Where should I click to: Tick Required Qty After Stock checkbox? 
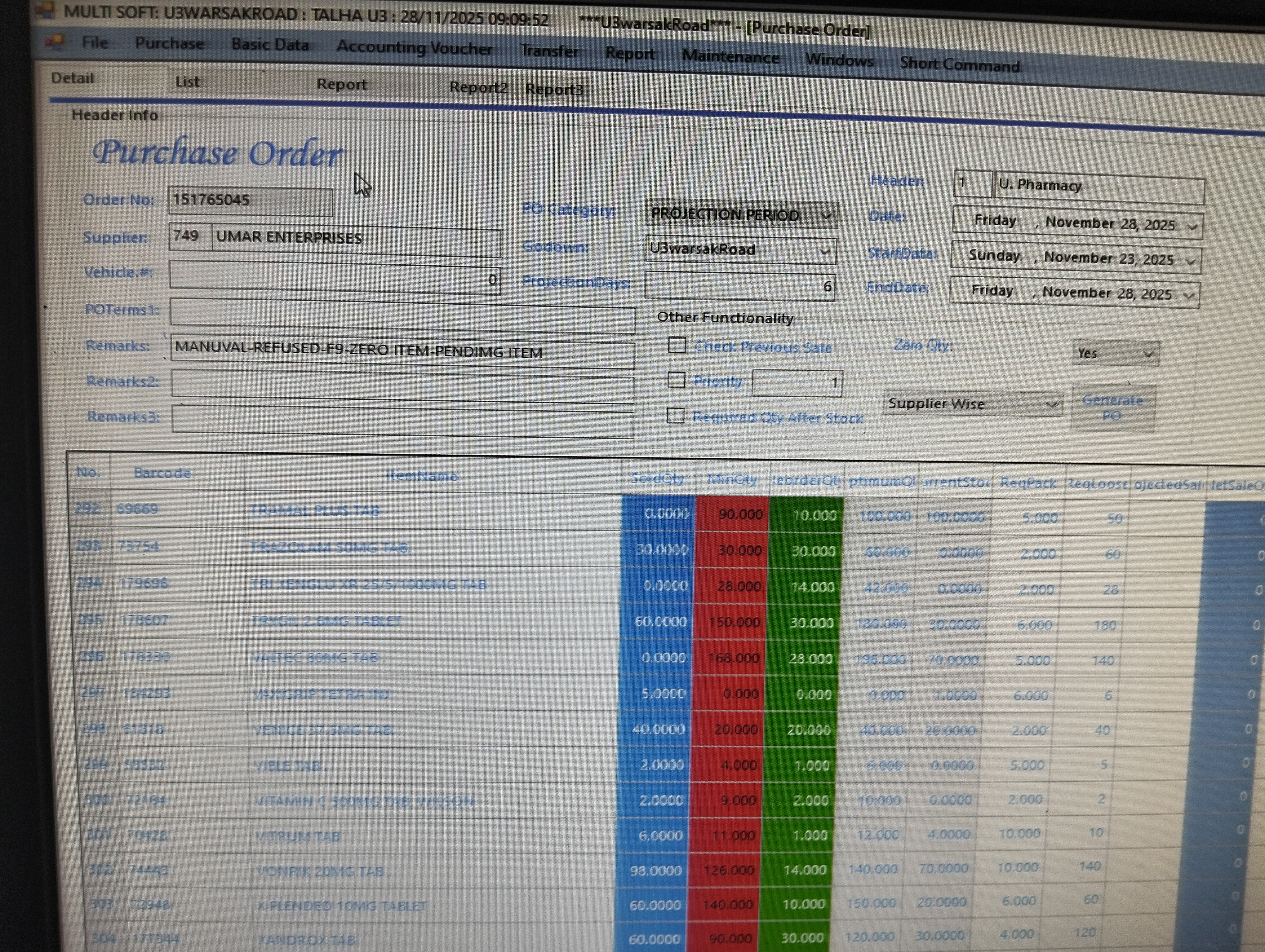(675, 416)
